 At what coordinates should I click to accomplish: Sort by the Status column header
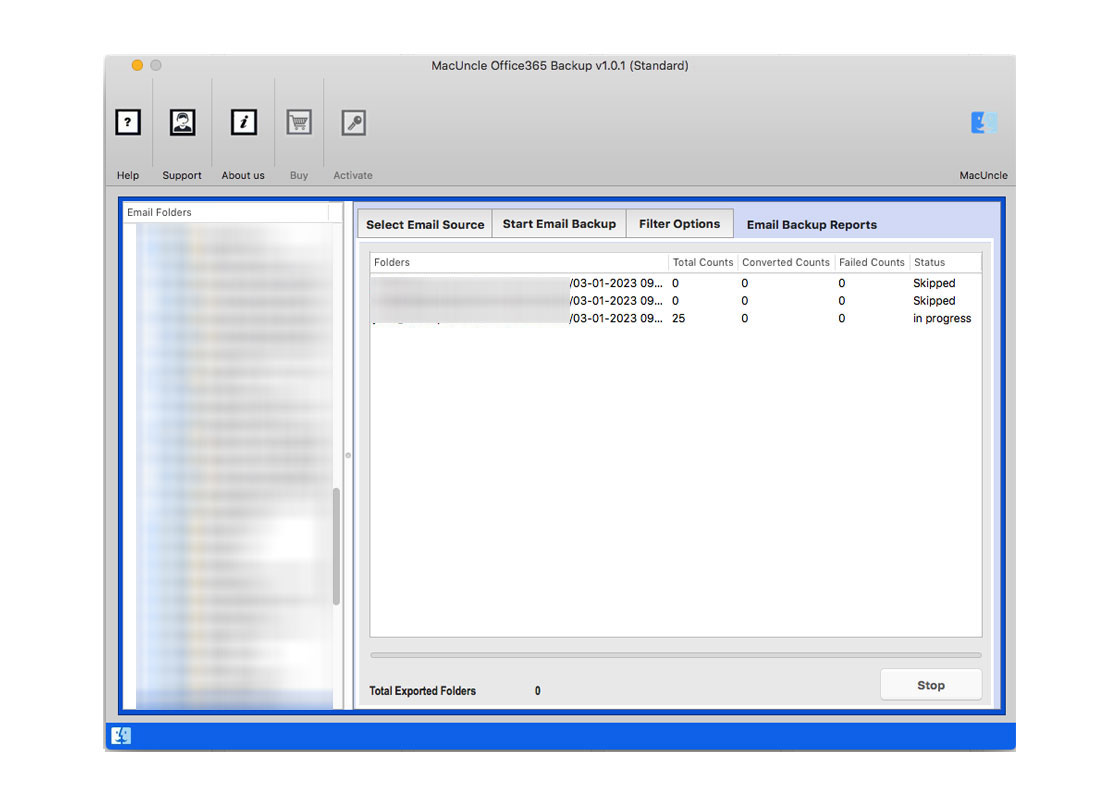click(x=946, y=262)
